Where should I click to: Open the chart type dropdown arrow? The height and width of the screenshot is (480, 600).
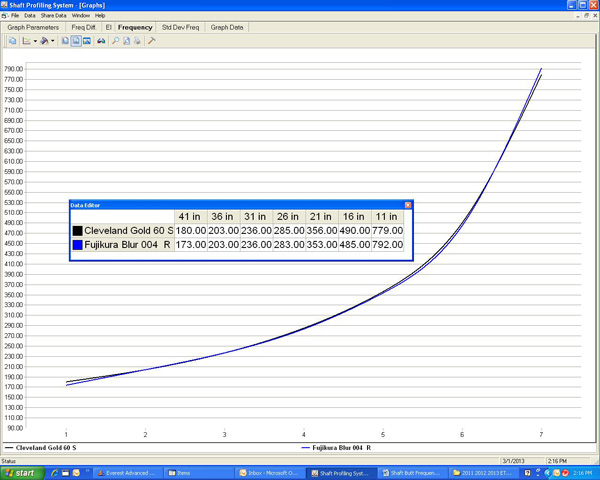click(x=35, y=41)
